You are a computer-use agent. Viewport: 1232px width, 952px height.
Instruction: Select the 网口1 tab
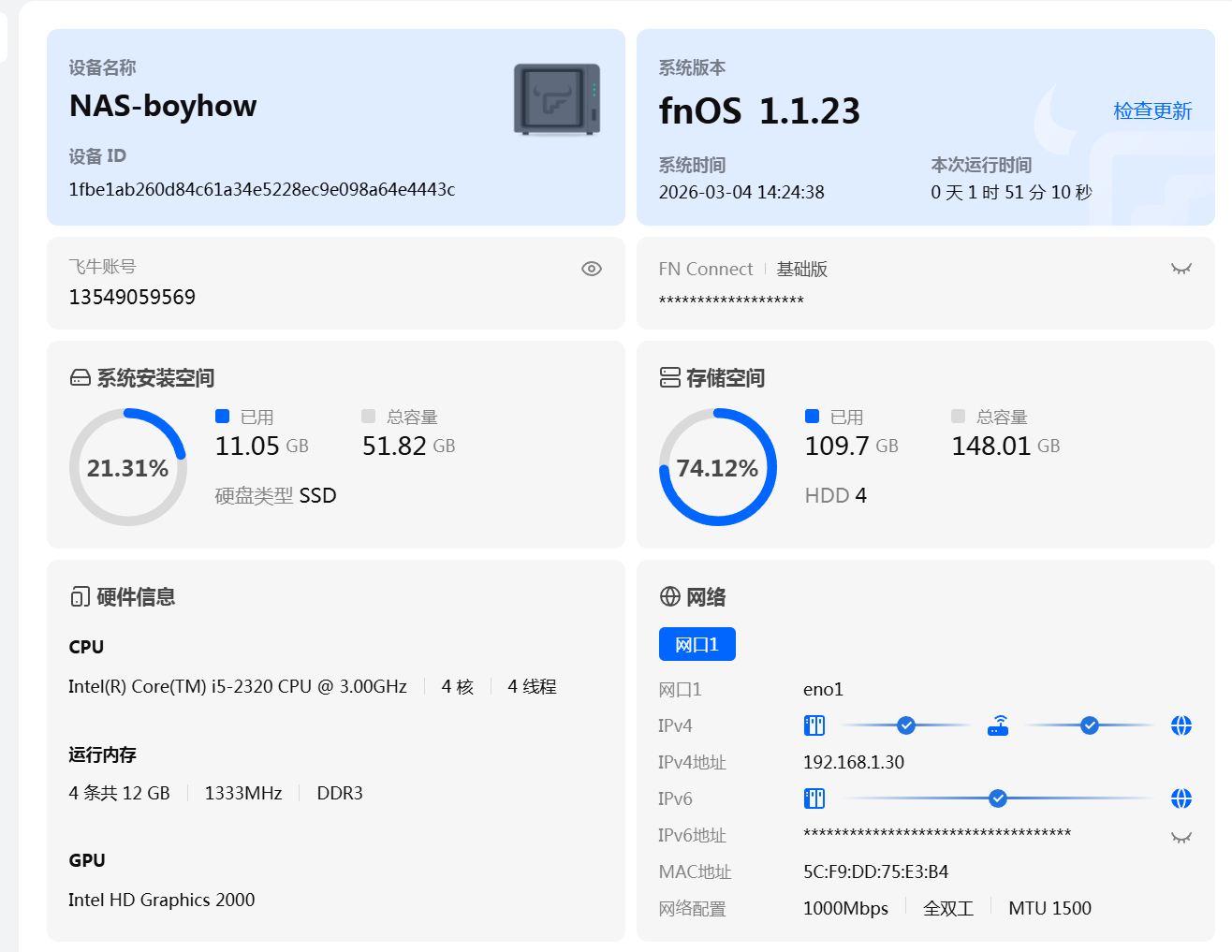pos(697,644)
